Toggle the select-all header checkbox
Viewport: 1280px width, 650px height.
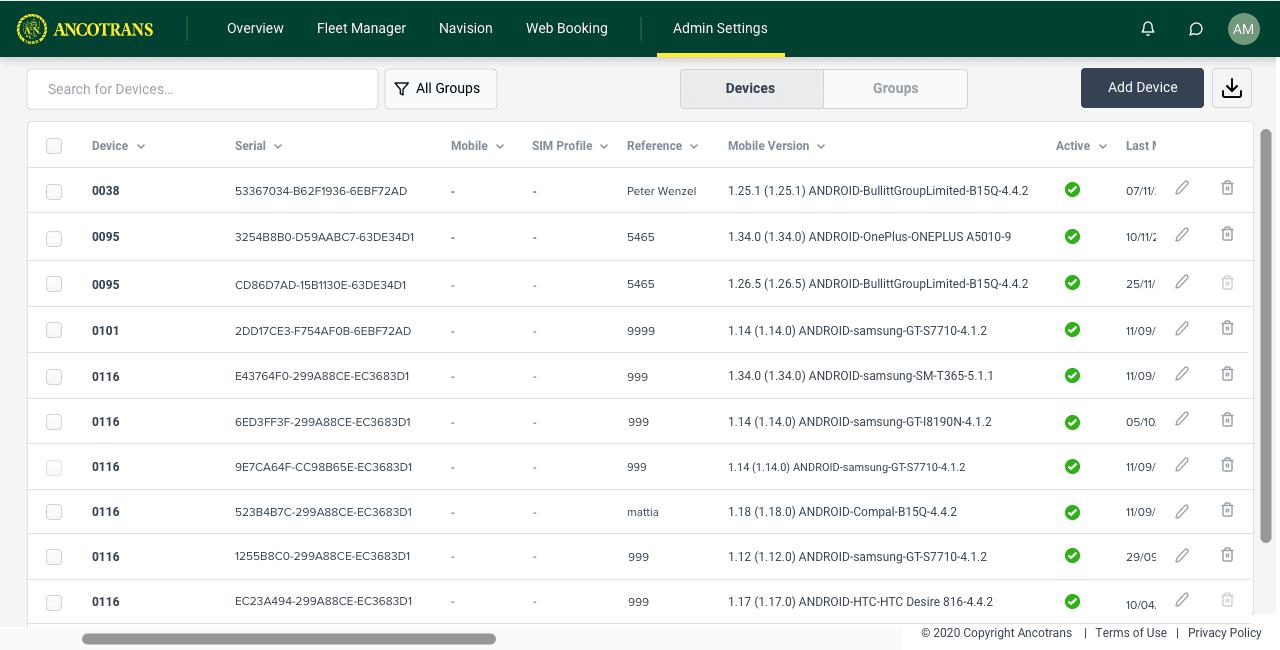pyautogui.click(x=54, y=146)
